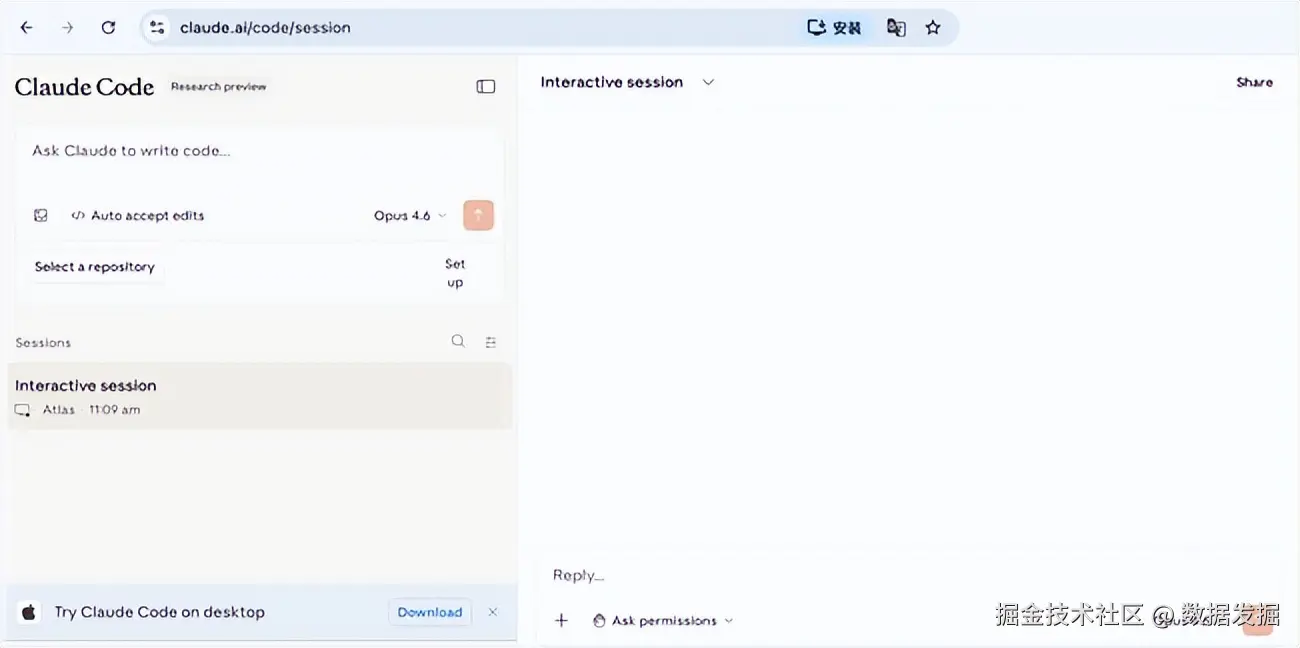This screenshot has height=648, width=1300.
Task: Open site info icon in address bar
Action: point(157,28)
